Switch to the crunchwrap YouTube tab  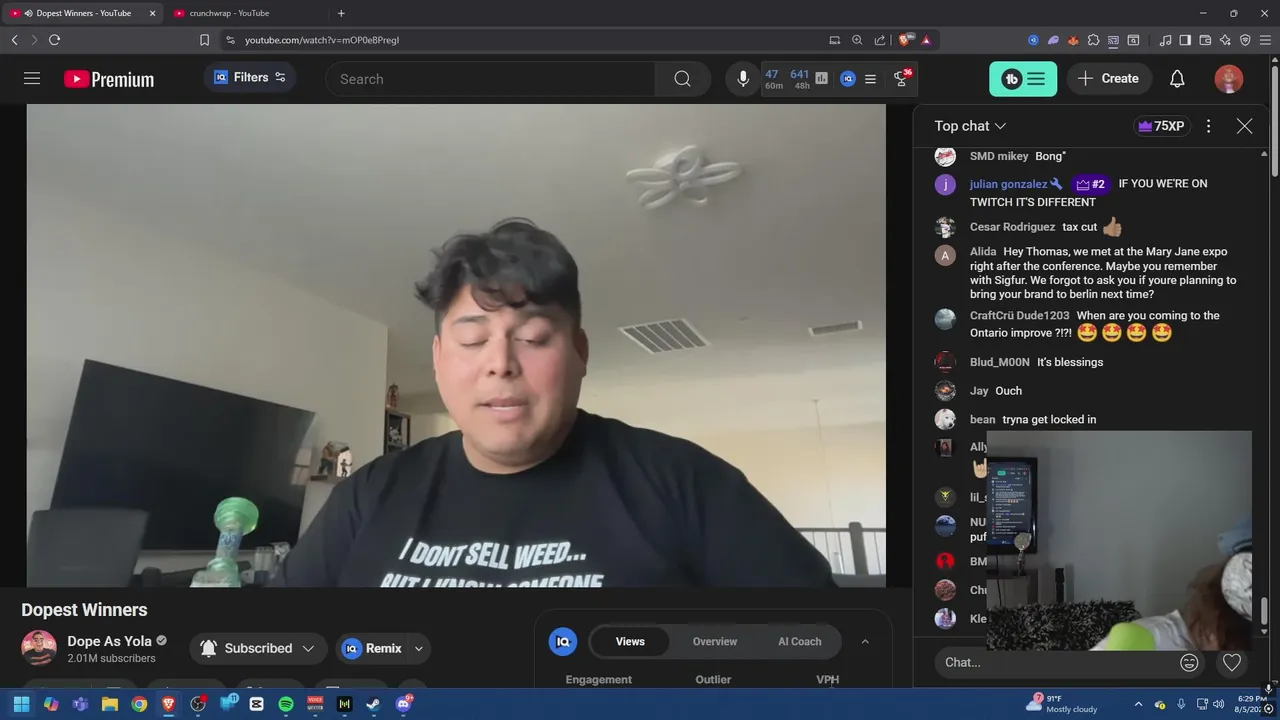(230, 13)
